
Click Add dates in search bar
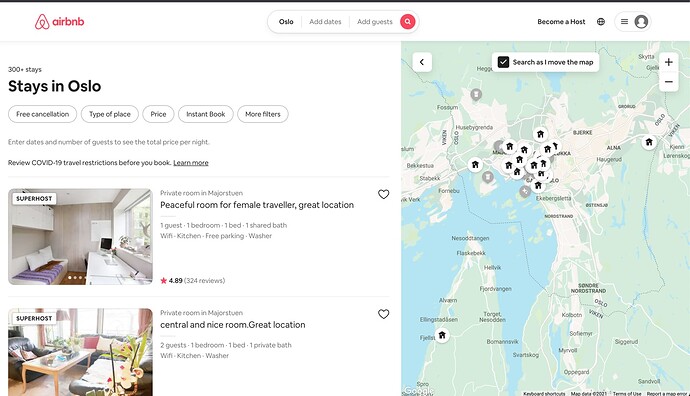coord(325,22)
